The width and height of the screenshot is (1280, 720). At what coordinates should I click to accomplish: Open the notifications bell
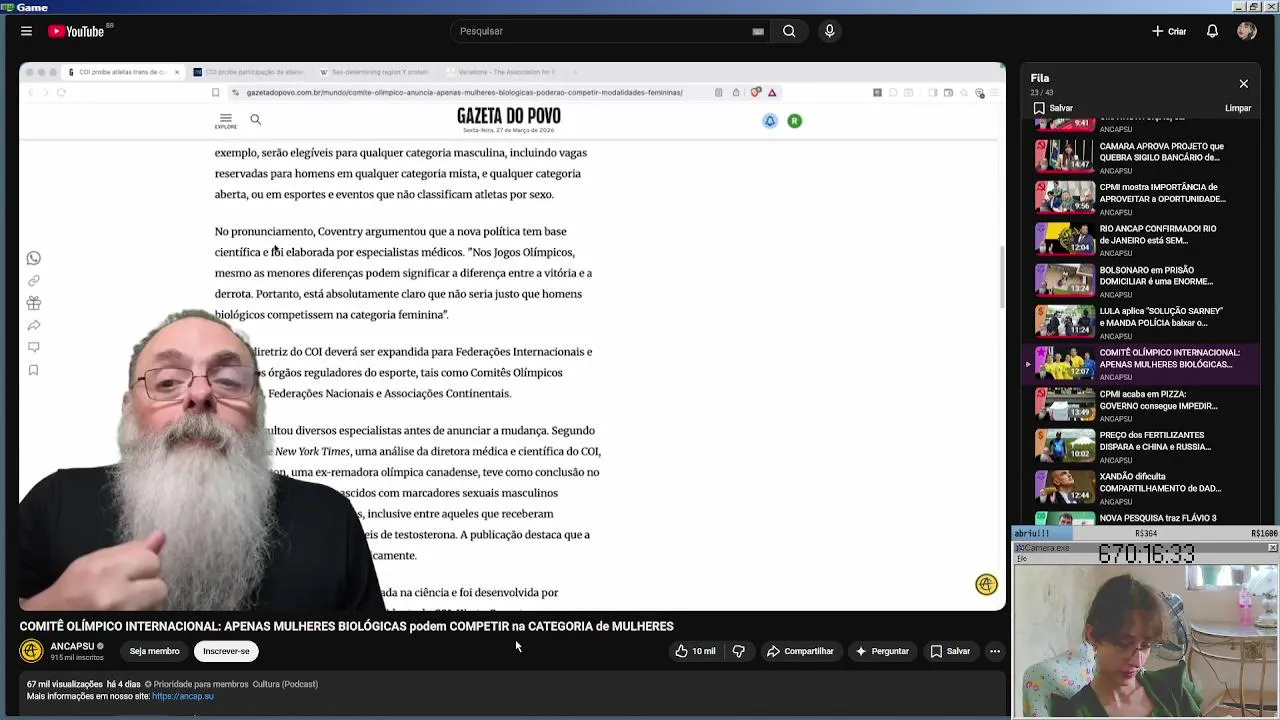pos(1212,31)
